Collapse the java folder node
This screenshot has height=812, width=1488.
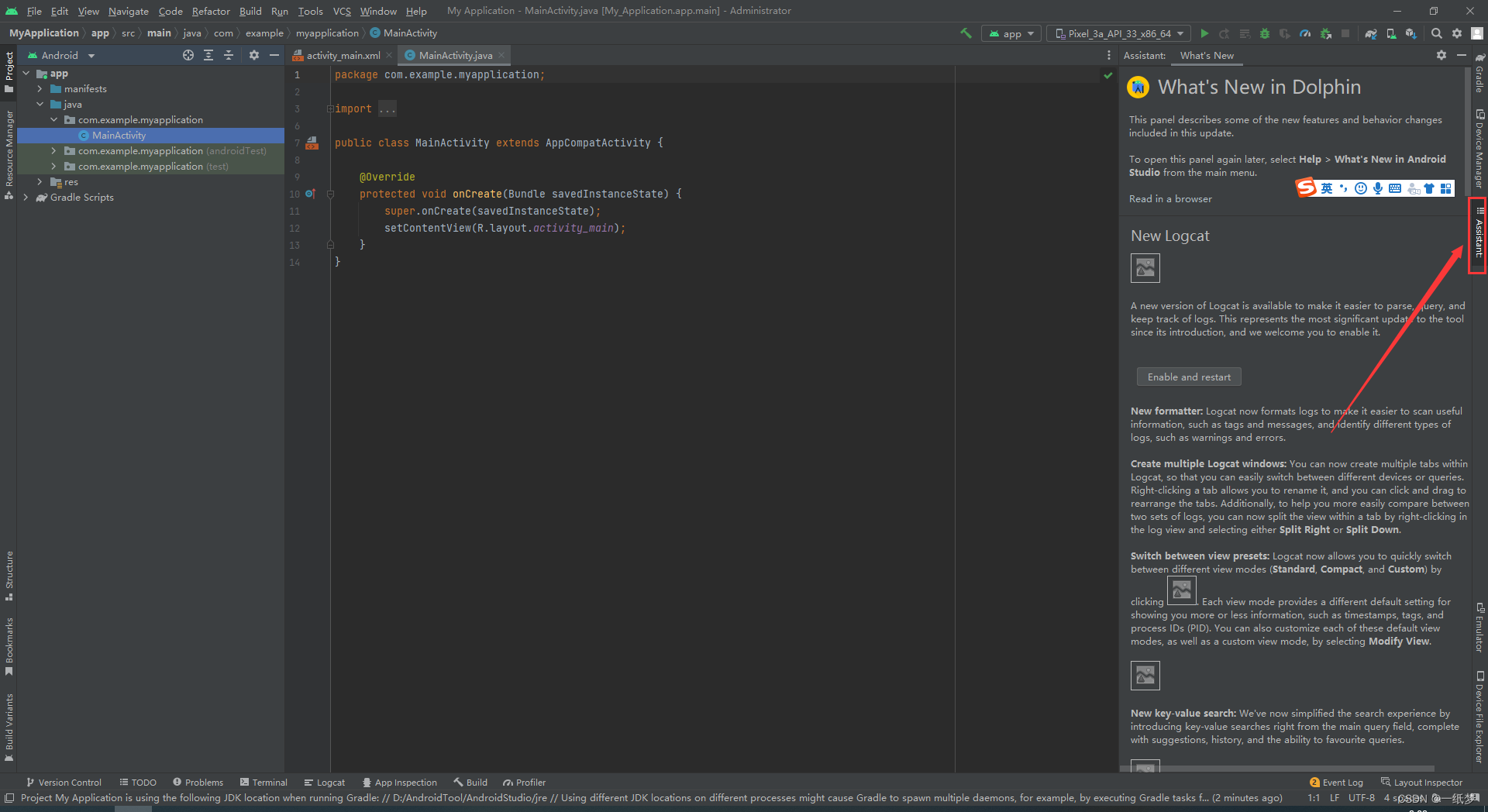click(40, 105)
